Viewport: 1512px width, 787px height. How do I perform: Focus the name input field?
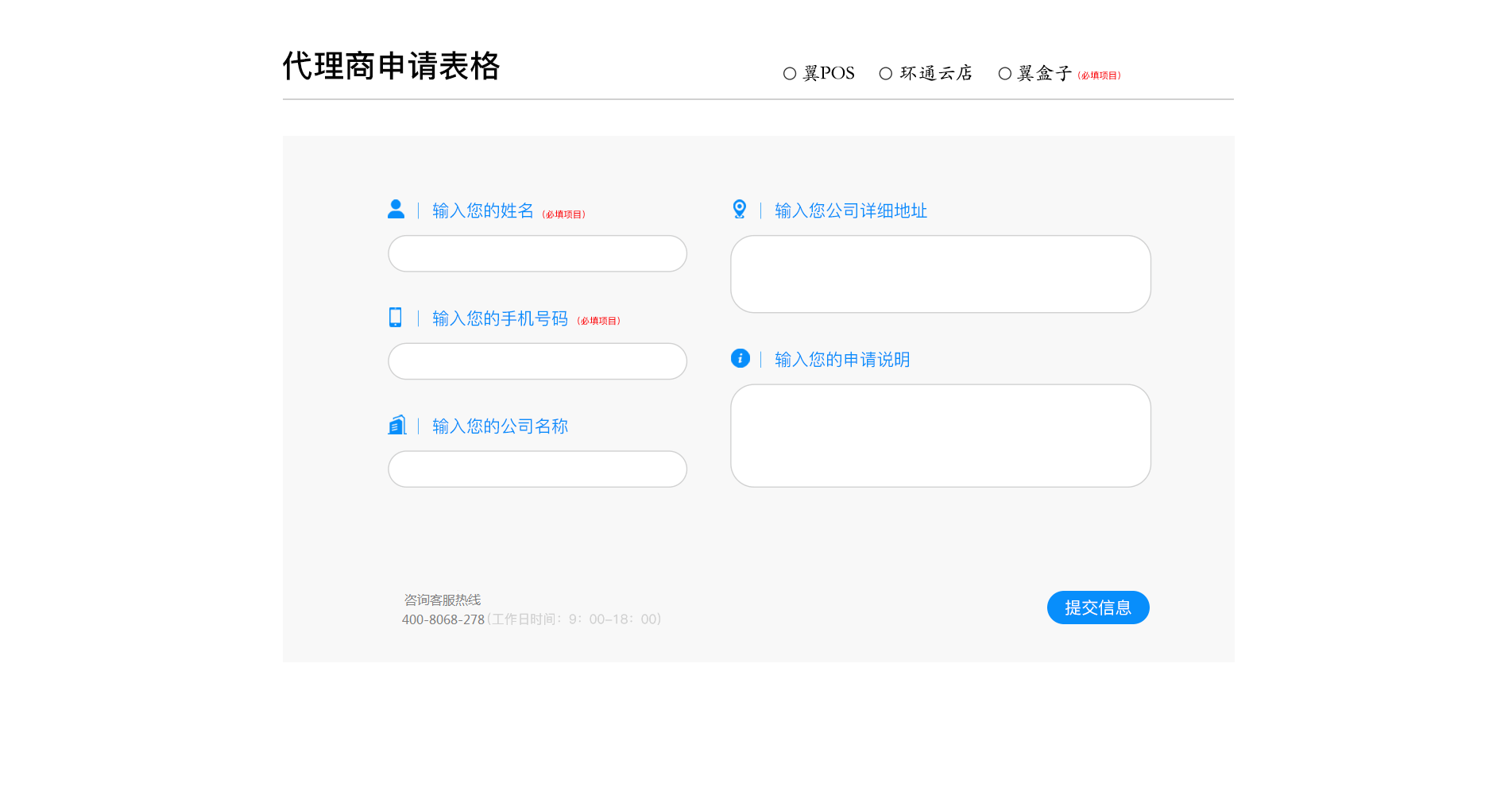(537, 253)
